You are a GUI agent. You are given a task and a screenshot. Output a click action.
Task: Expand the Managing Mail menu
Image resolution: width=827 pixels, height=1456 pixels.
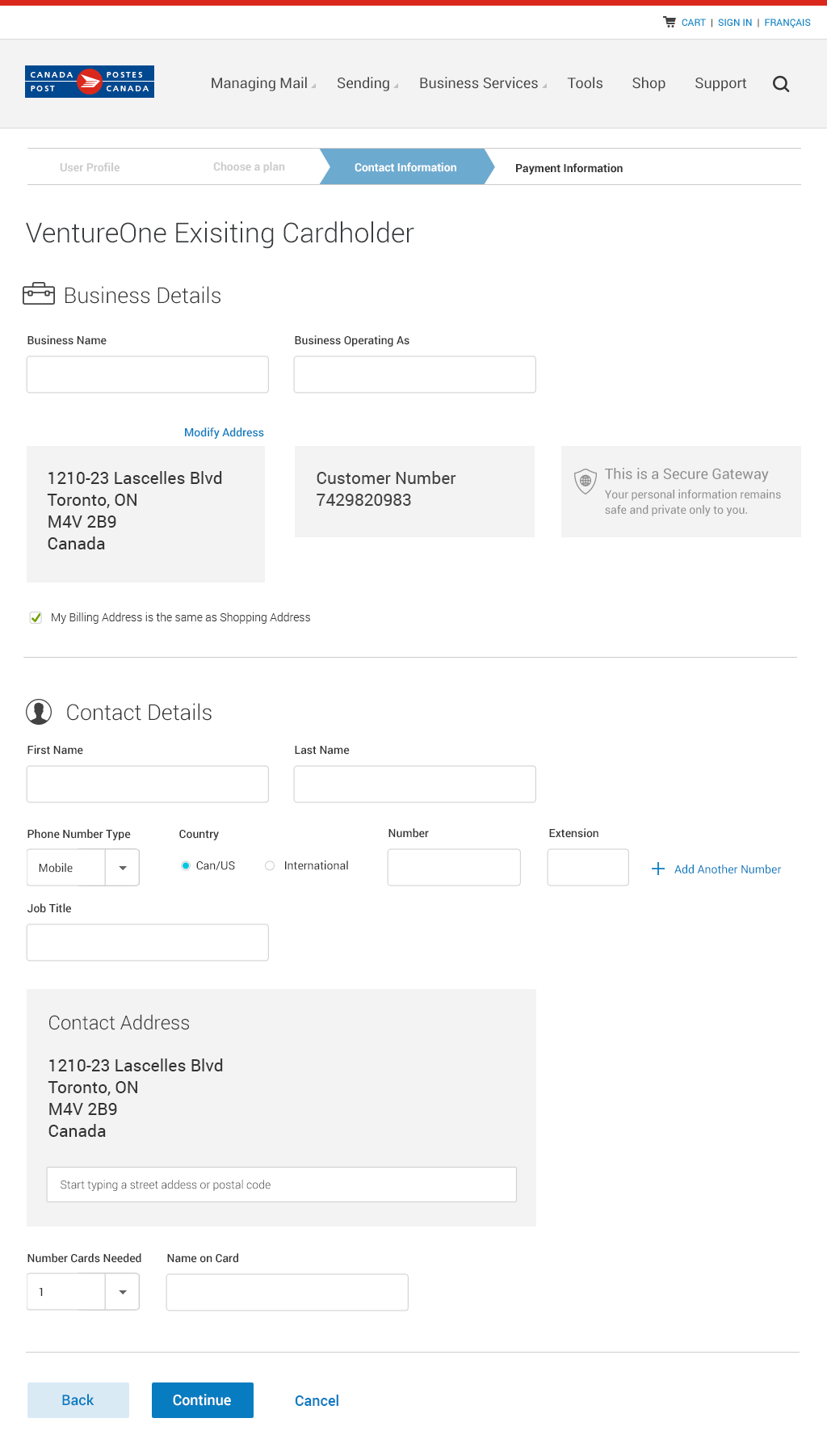(x=263, y=83)
